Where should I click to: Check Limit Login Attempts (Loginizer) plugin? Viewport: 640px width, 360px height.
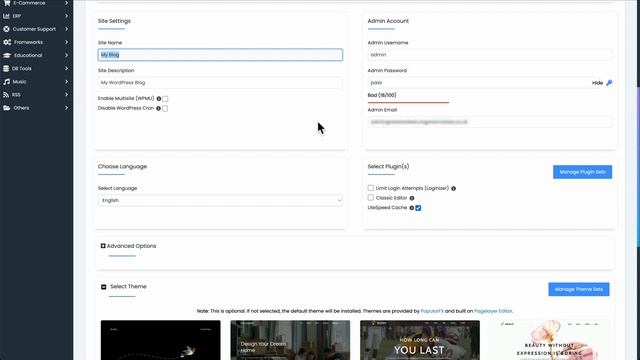point(371,188)
